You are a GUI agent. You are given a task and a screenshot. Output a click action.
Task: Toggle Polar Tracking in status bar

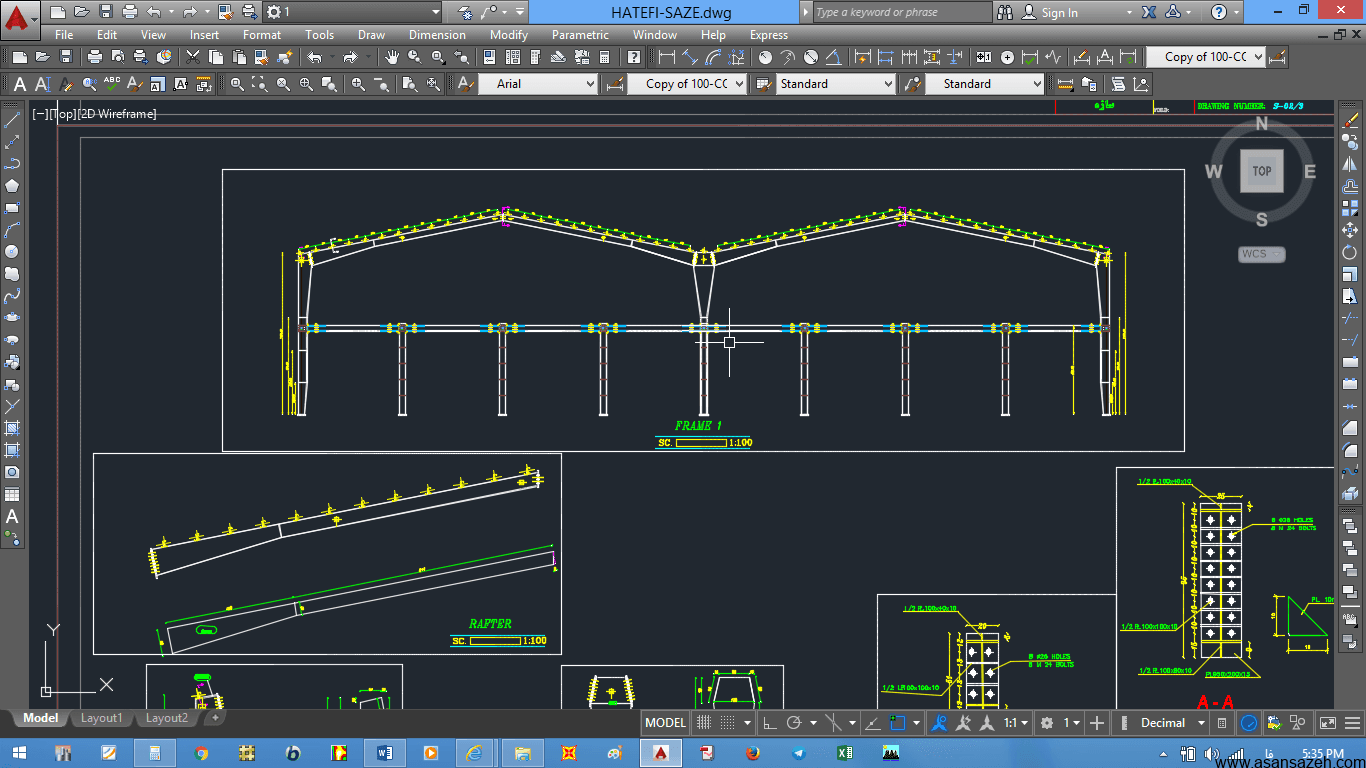(x=794, y=722)
